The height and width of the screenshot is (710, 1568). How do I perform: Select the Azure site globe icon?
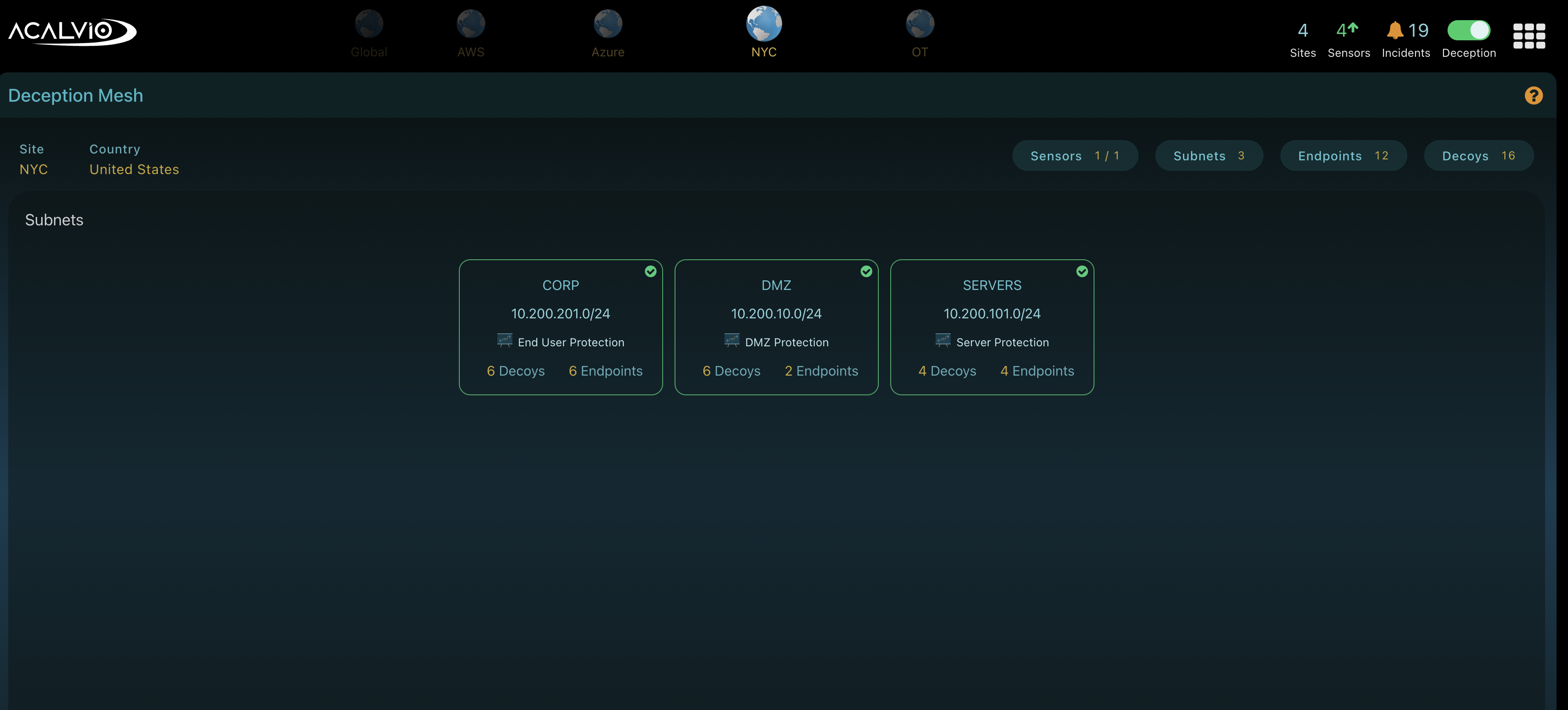point(608,24)
